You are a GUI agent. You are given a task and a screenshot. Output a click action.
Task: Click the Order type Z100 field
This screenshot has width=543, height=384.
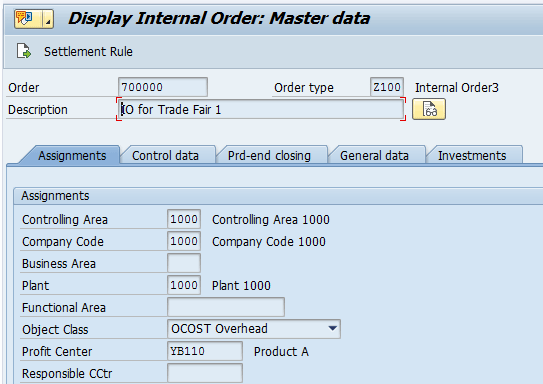(387, 87)
